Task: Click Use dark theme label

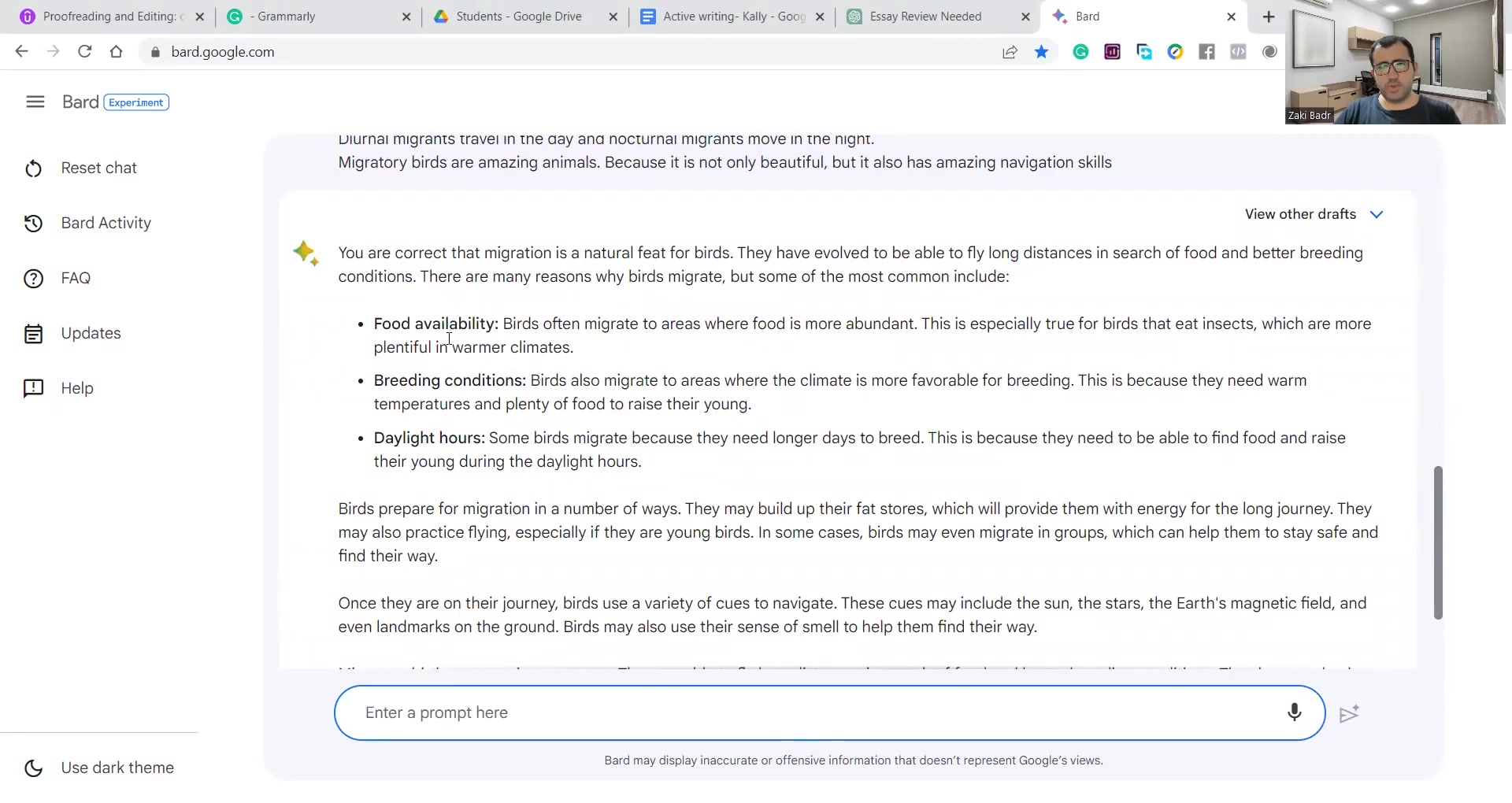Action: pos(117,768)
